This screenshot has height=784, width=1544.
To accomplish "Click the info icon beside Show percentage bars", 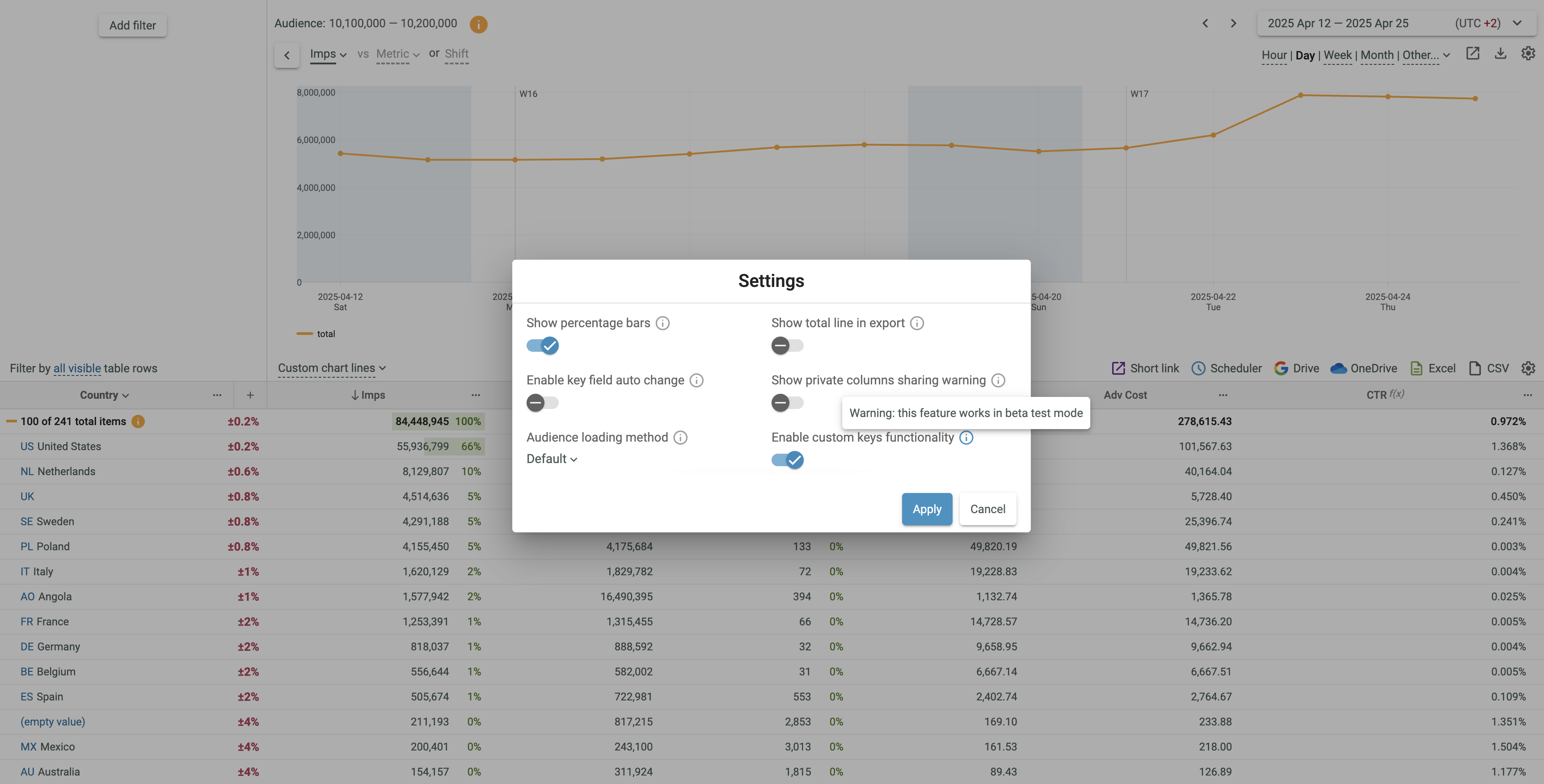I will (x=662, y=323).
